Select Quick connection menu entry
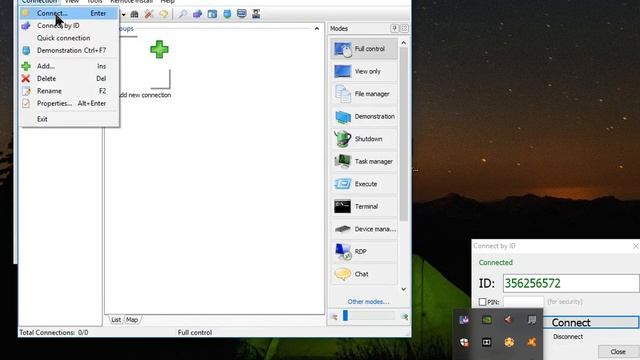This screenshot has width=640, height=360. [x=69, y=38]
